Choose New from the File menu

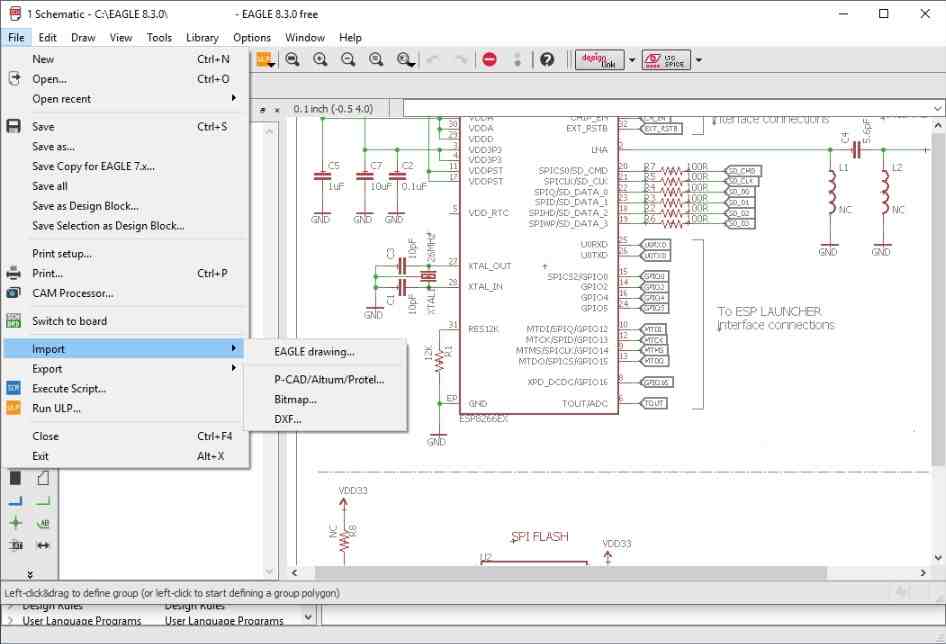pos(125,59)
